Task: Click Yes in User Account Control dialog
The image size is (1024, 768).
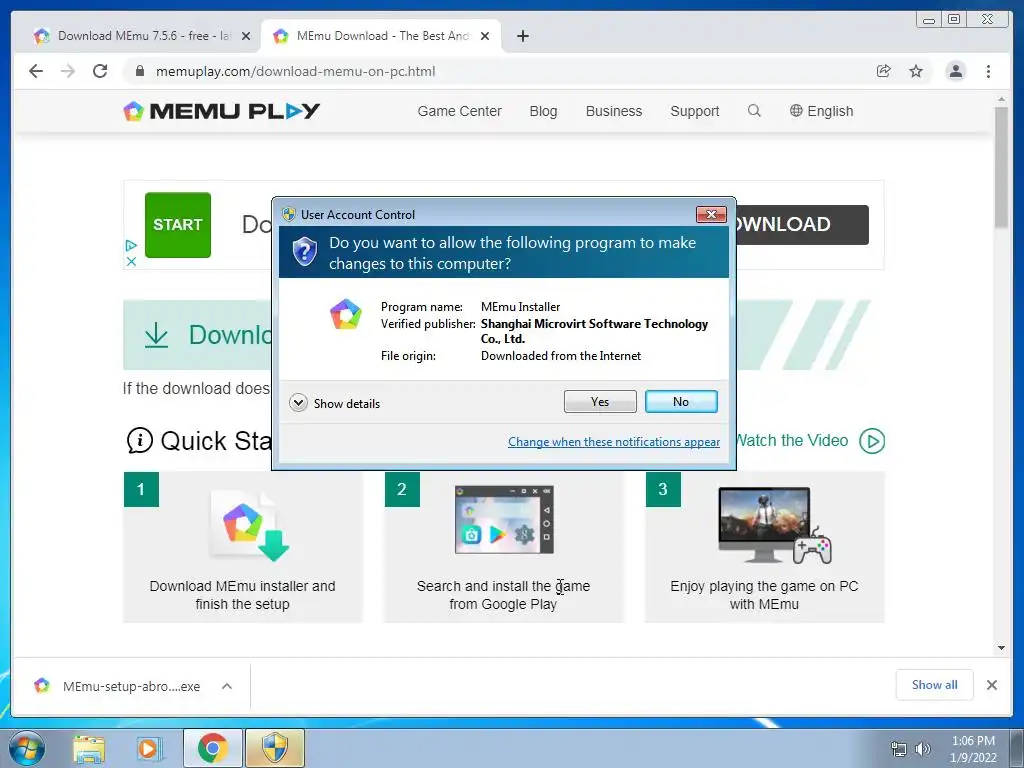Action: [x=600, y=402]
